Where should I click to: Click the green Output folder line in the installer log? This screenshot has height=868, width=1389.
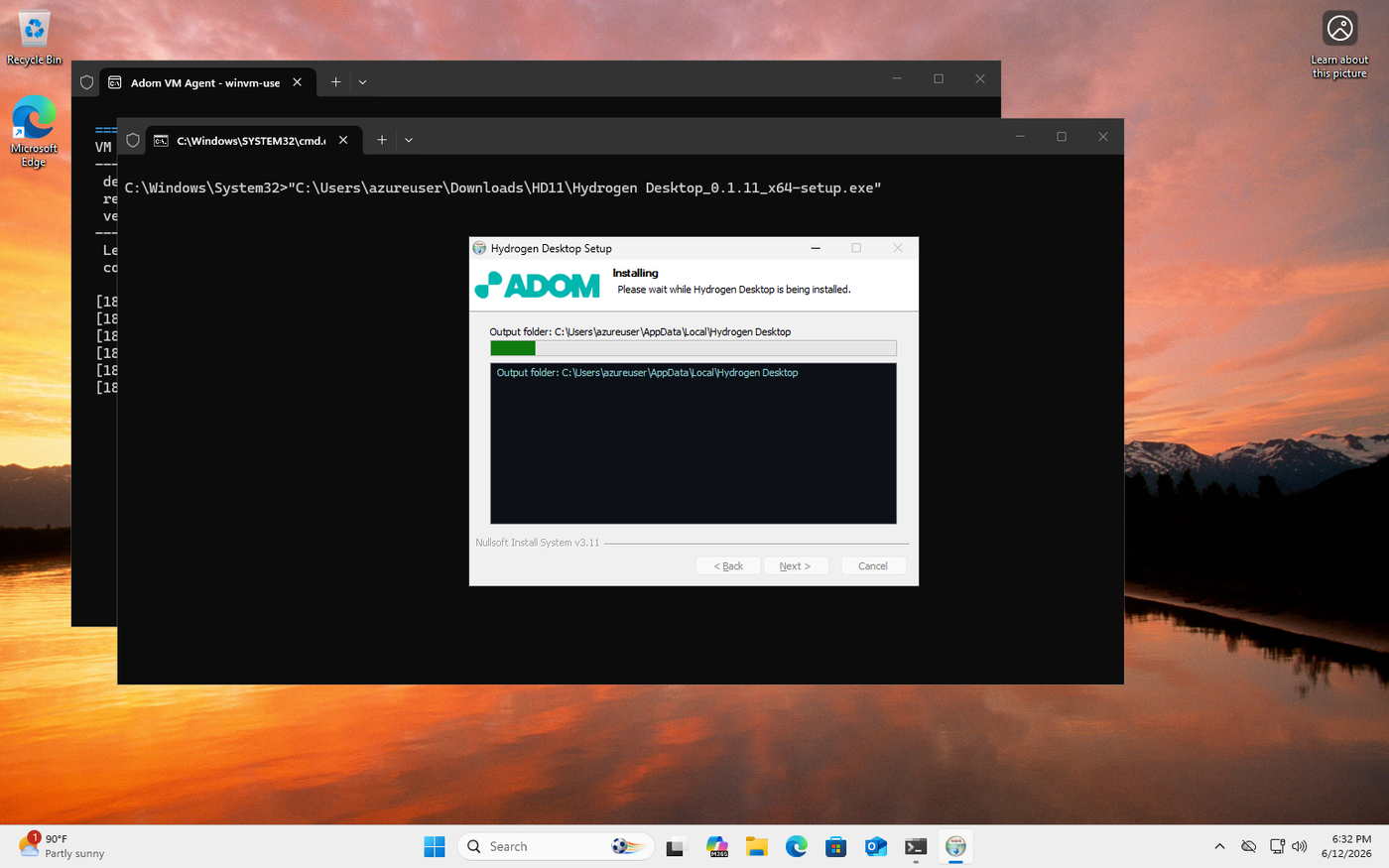pos(647,373)
